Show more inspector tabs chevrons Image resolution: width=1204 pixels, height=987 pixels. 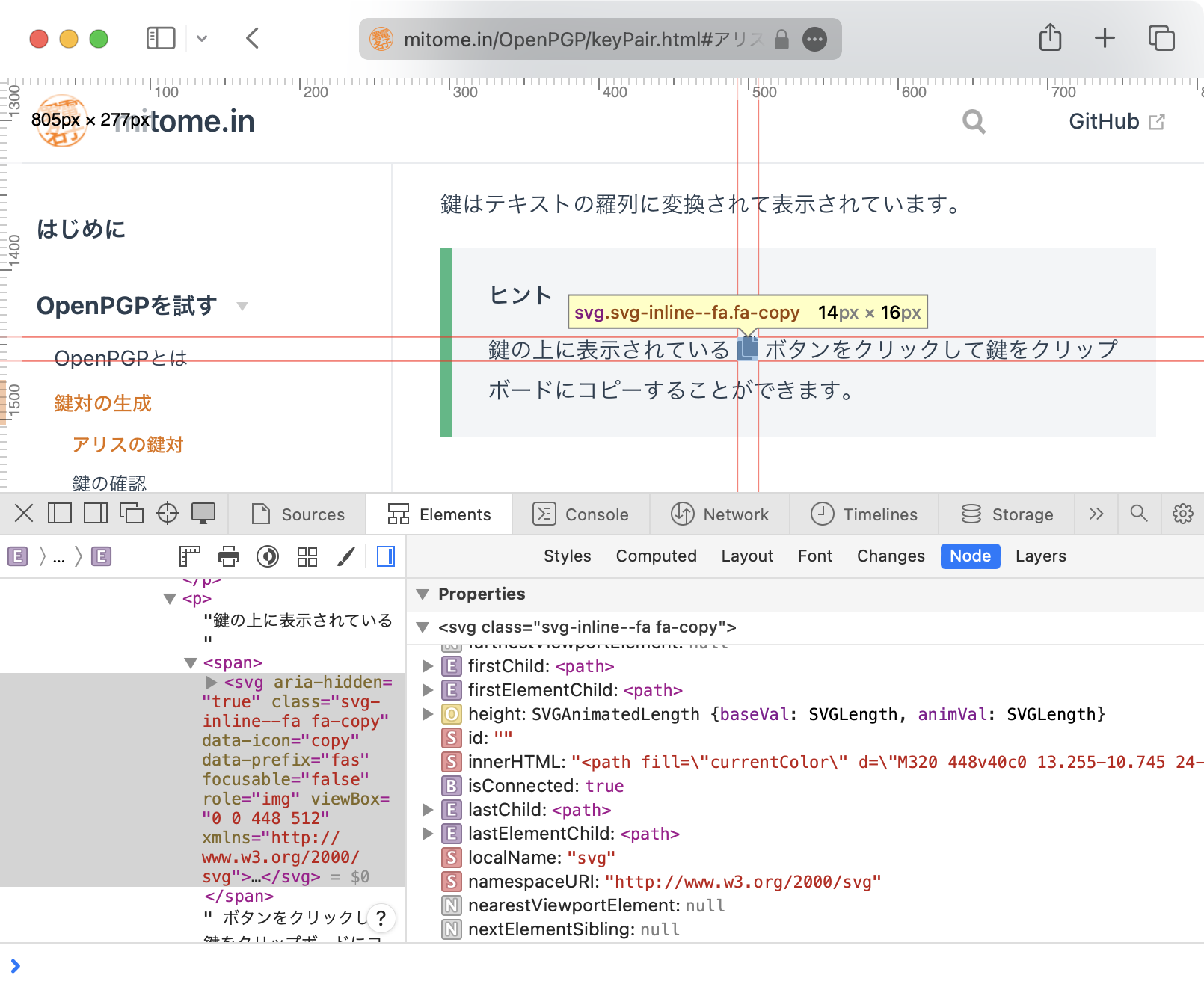pos(1096,514)
